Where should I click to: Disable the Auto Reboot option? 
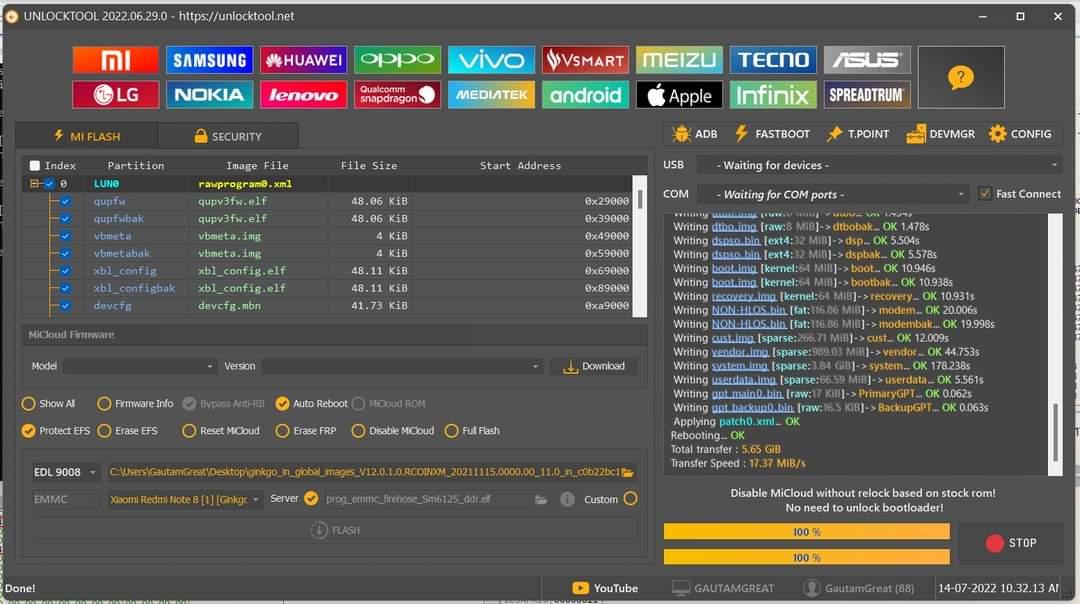(282, 404)
